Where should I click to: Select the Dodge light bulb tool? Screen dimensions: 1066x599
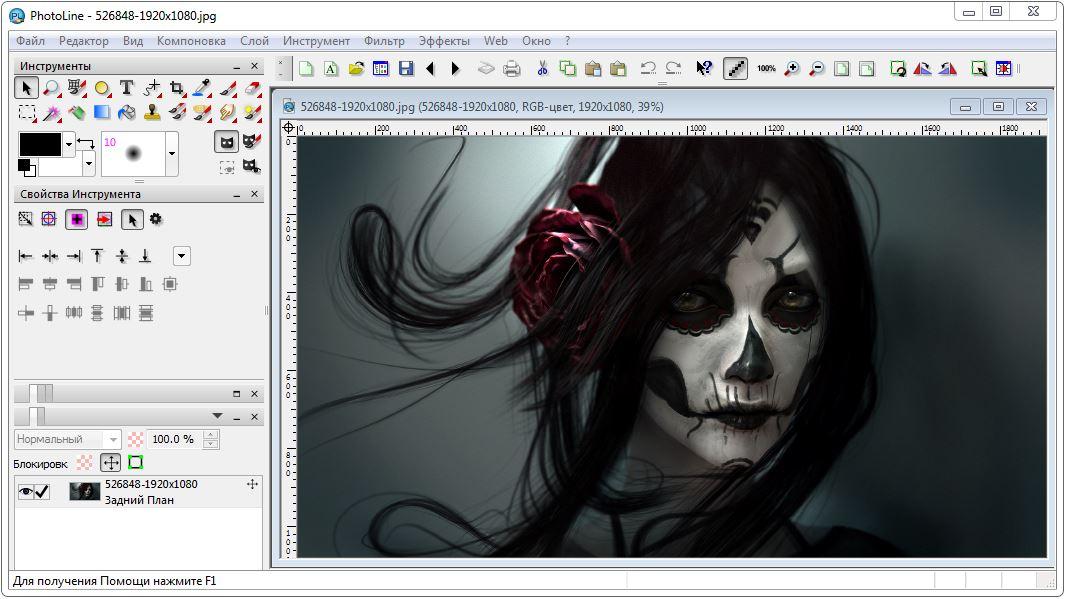[x=252, y=112]
